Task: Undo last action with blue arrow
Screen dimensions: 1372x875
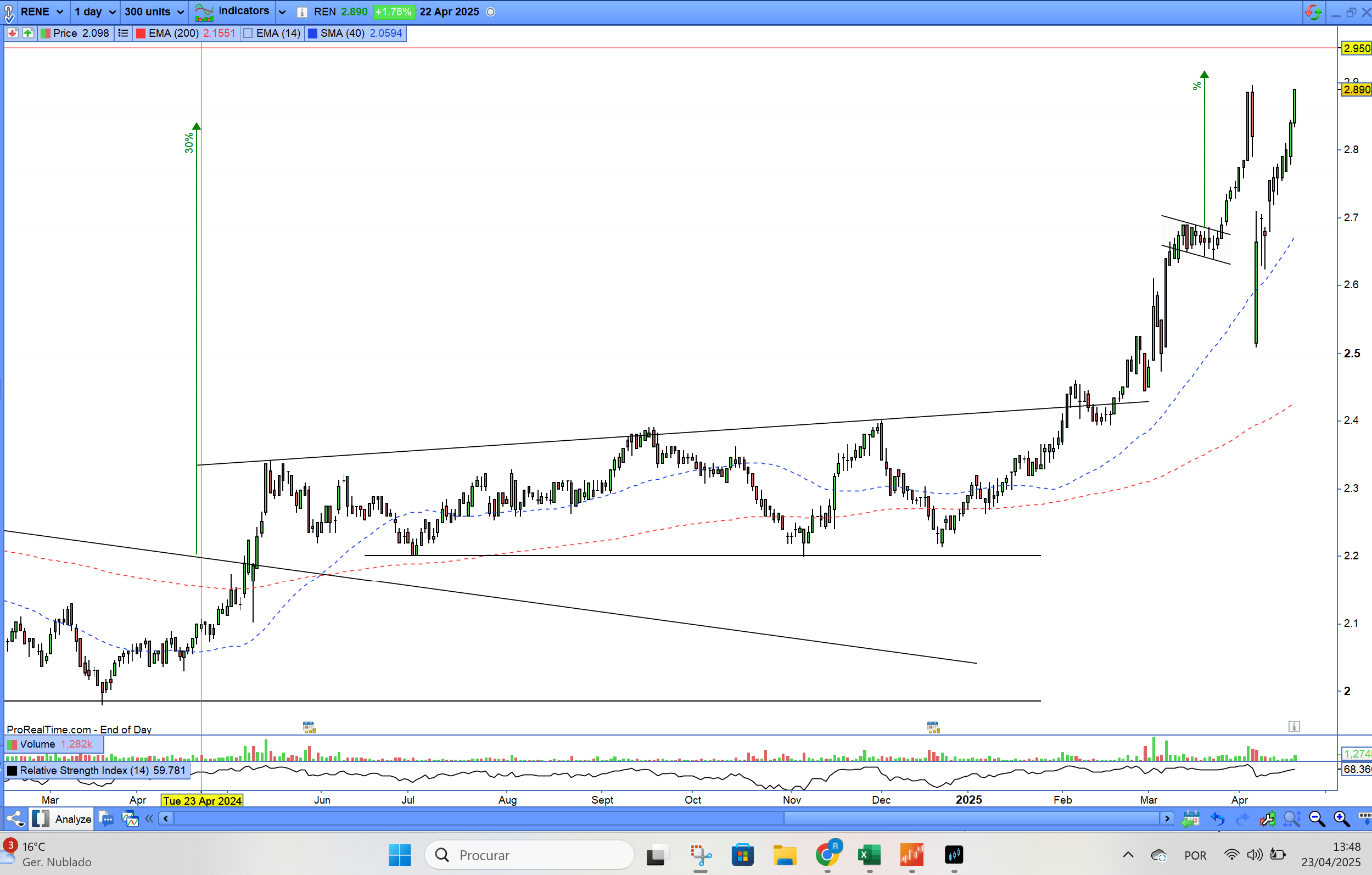Action: pyautogui.click(x=1218, y=819)
